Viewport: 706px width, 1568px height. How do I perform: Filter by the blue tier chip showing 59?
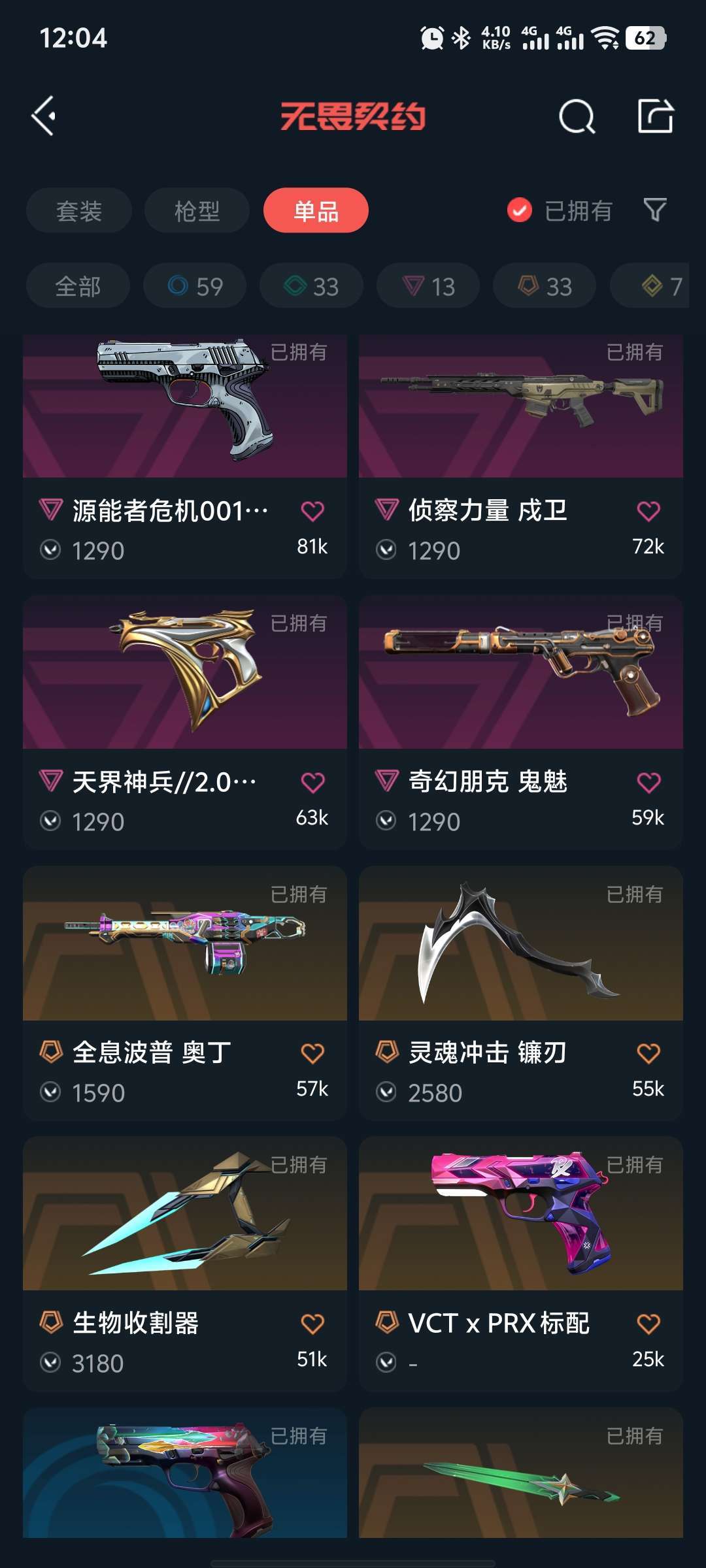tap(195, 286)
